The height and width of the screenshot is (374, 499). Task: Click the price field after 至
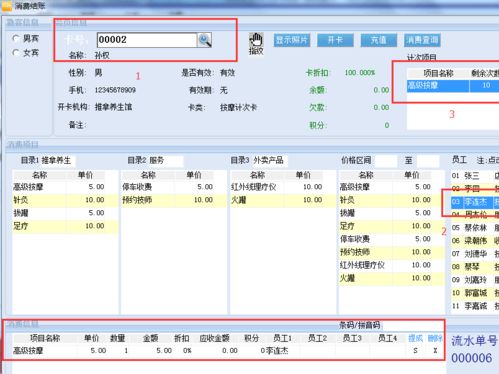click(x=428, y=160)
